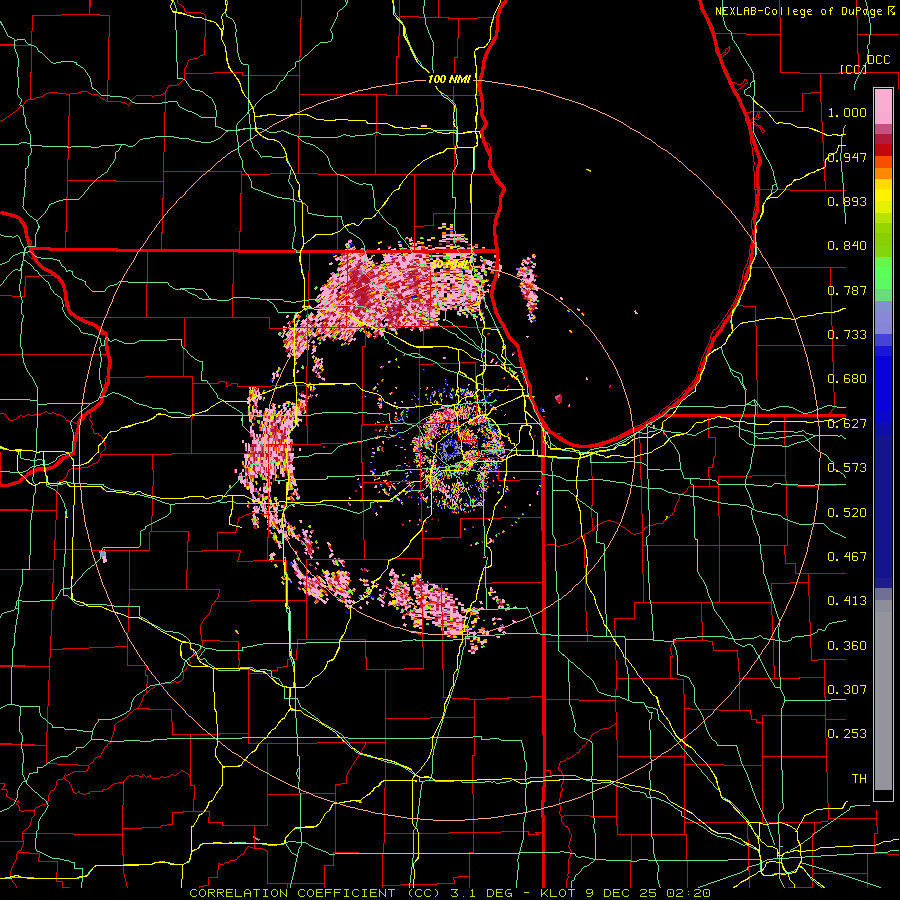Select the 0.840 scale value
Image resolution: width=900 pixels, height=900 pixels.
click(x=847, y=246)
